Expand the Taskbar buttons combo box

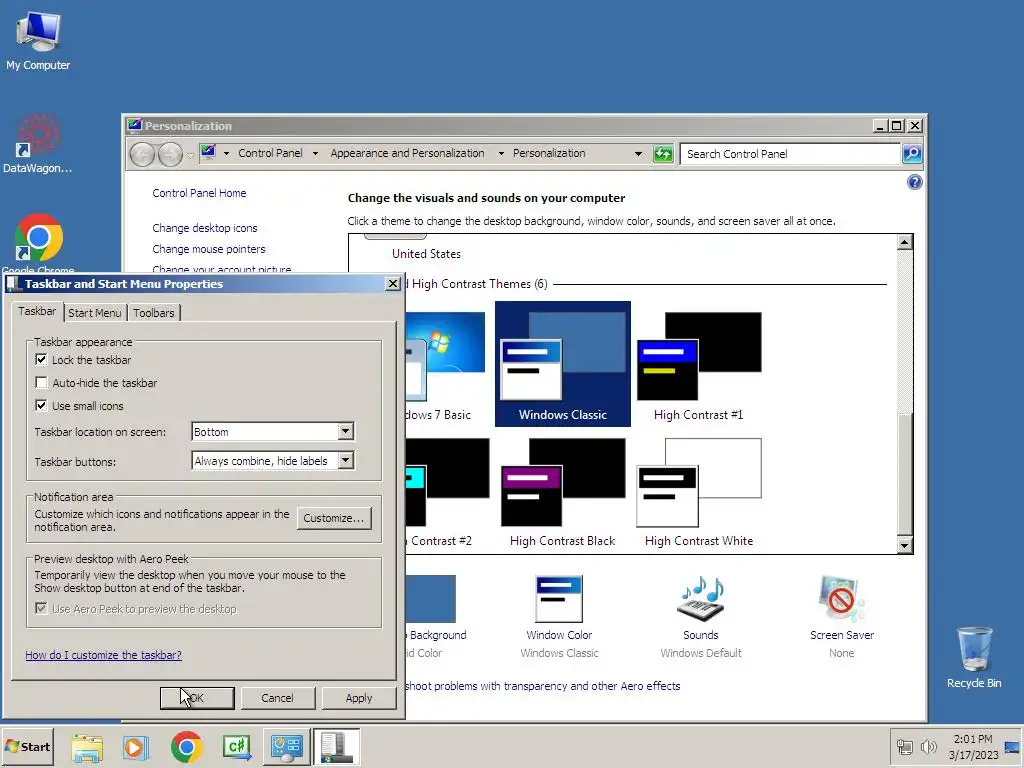[x=345, y=460]
